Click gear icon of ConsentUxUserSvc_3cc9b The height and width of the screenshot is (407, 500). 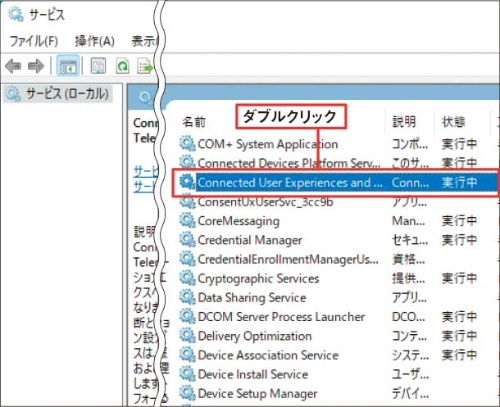pos(187,202)
